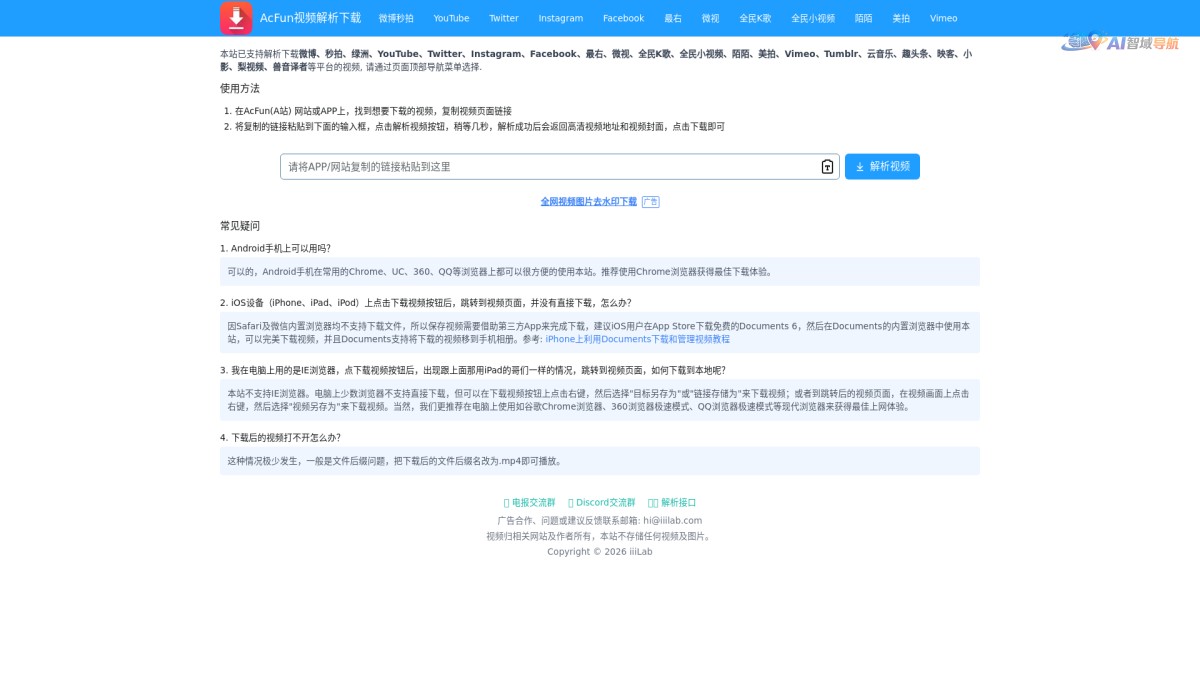Click the 广告 badge beside the watermark link
Screen dimensions: 1200x700
coord(651,201)
